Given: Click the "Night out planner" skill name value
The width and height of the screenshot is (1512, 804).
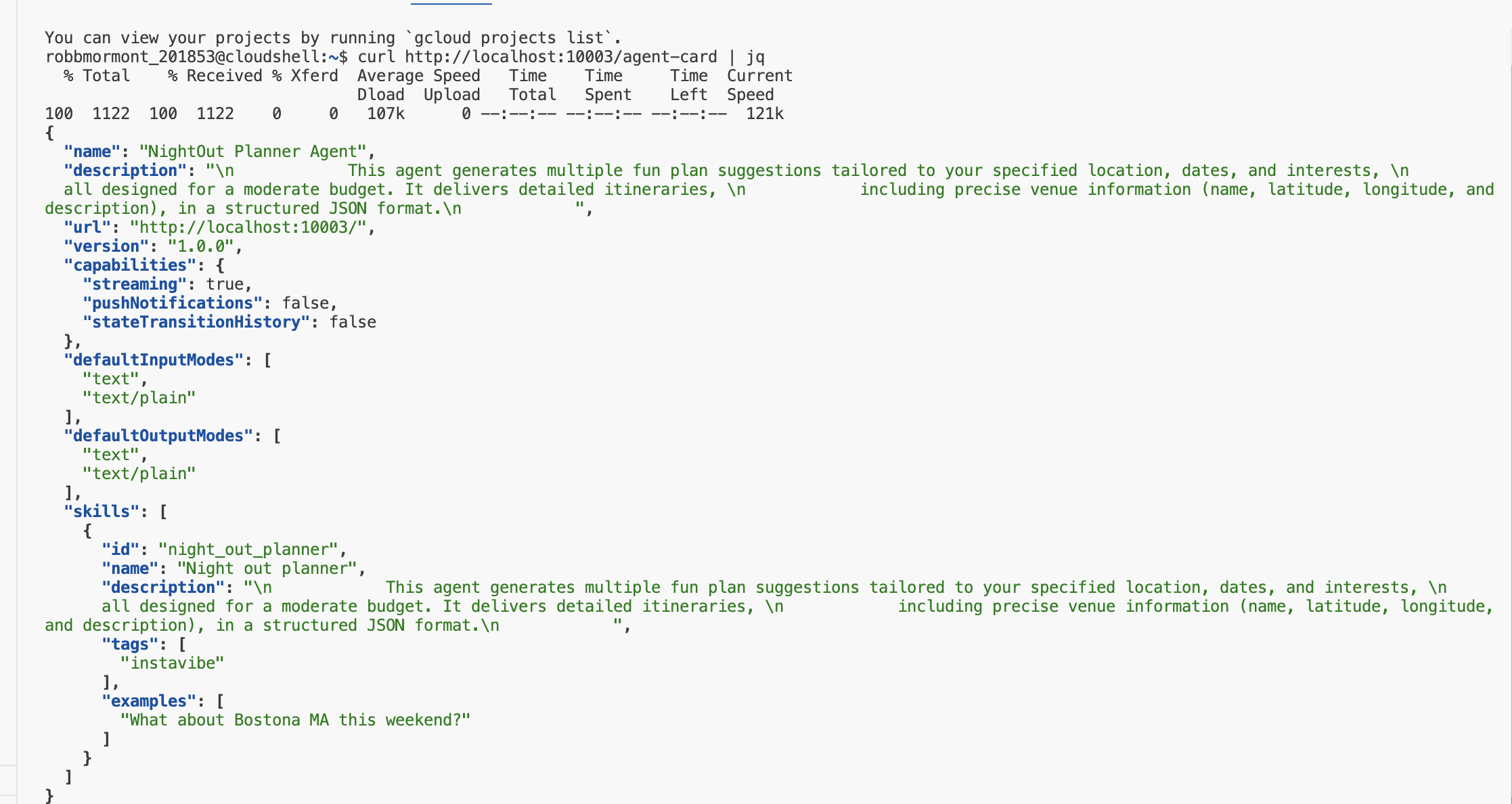Looking at the screenshot, I should pos(267,568).
